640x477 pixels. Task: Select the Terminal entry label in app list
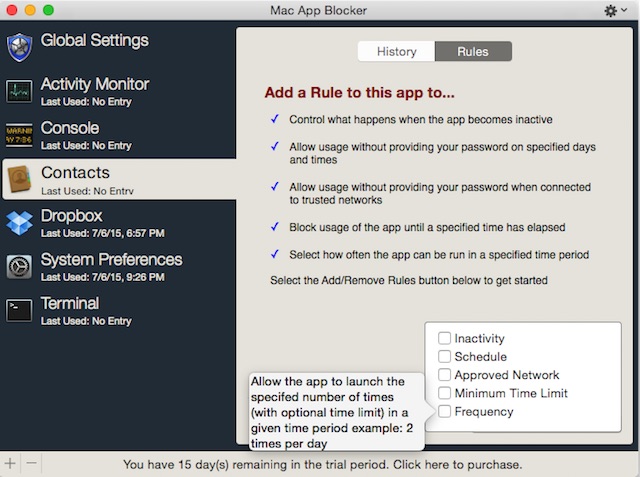point(70,304)
